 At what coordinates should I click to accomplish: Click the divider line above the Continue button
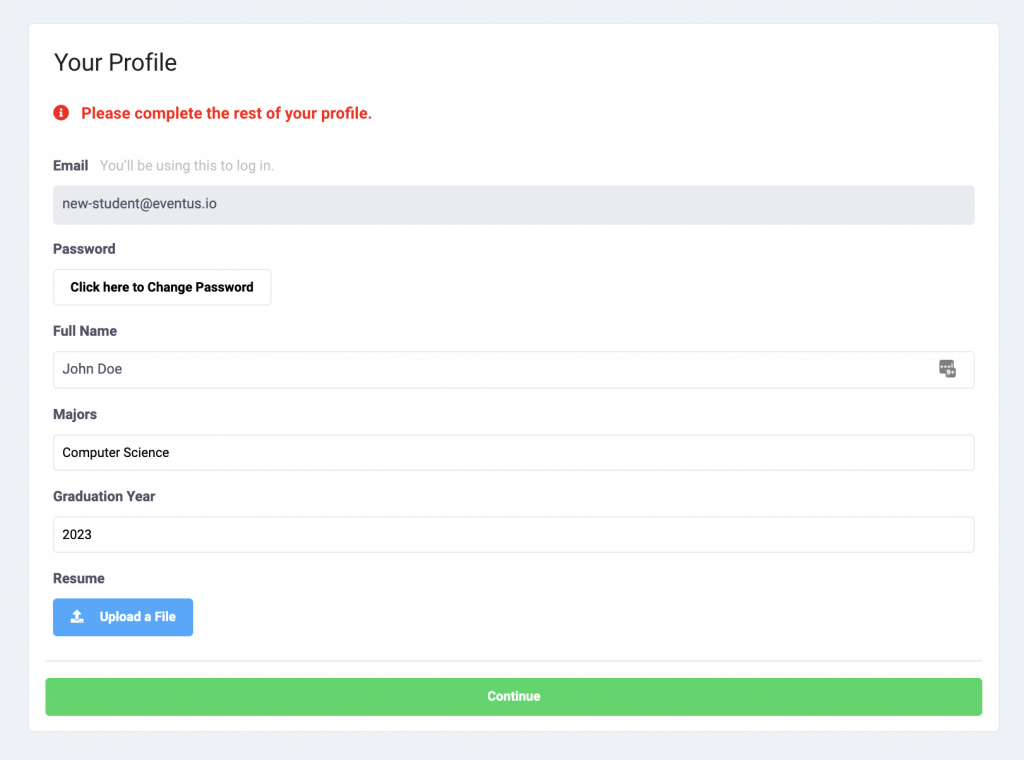tap(513, 661)
